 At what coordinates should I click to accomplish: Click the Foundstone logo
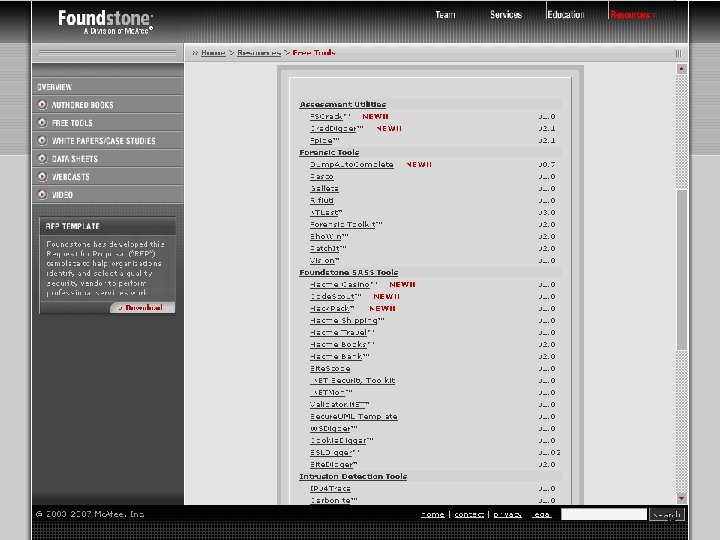click(x=105, y=22)
